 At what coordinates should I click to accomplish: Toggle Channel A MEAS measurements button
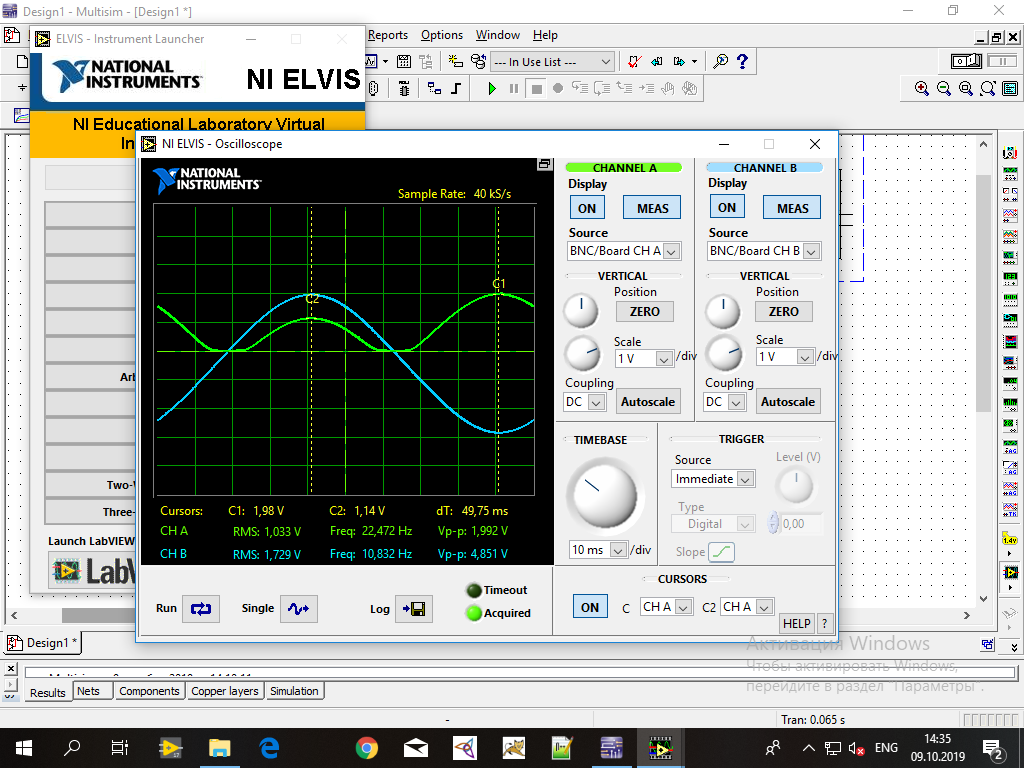point(652,208)
